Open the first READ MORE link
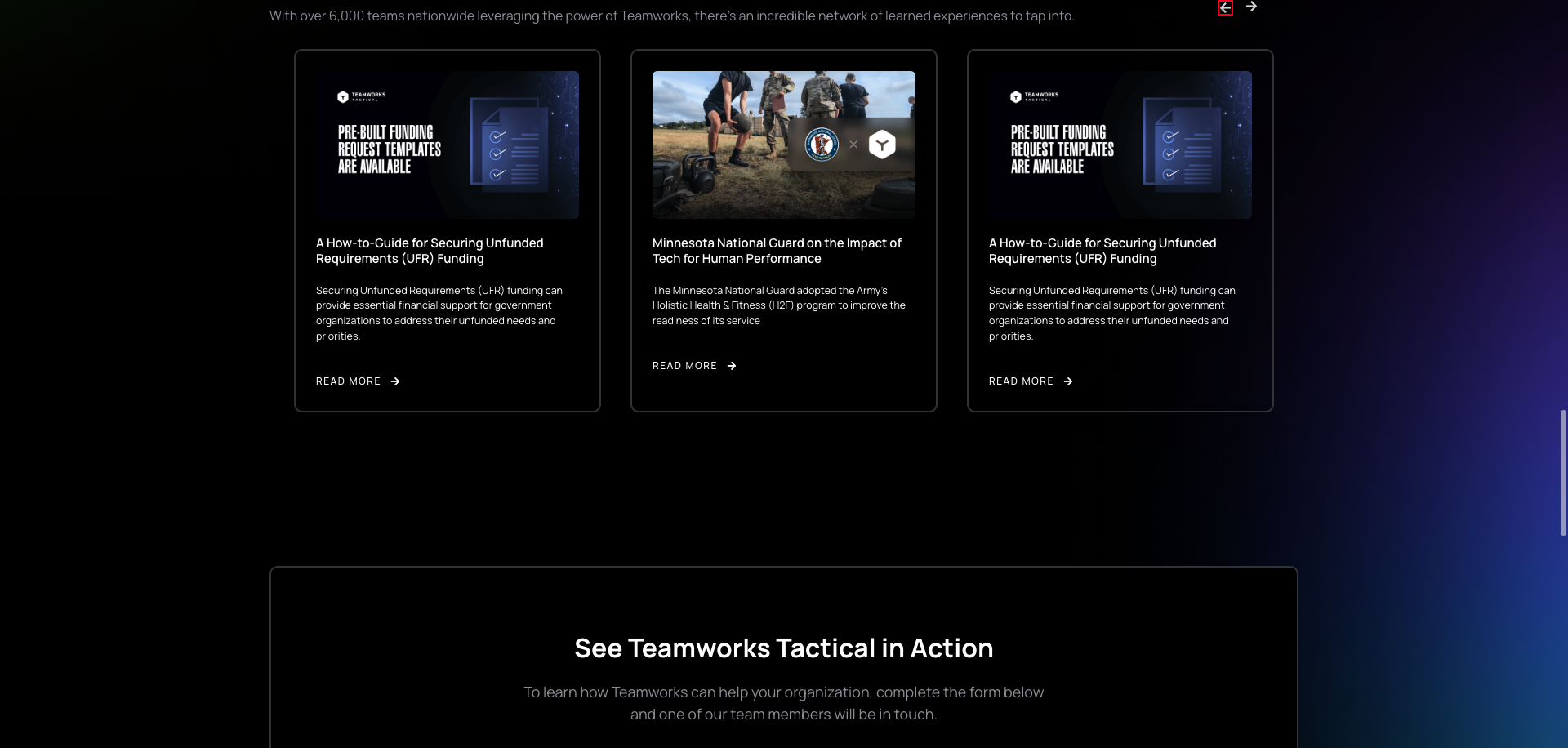Screen dimensions: 1568x748 point(348,381)
